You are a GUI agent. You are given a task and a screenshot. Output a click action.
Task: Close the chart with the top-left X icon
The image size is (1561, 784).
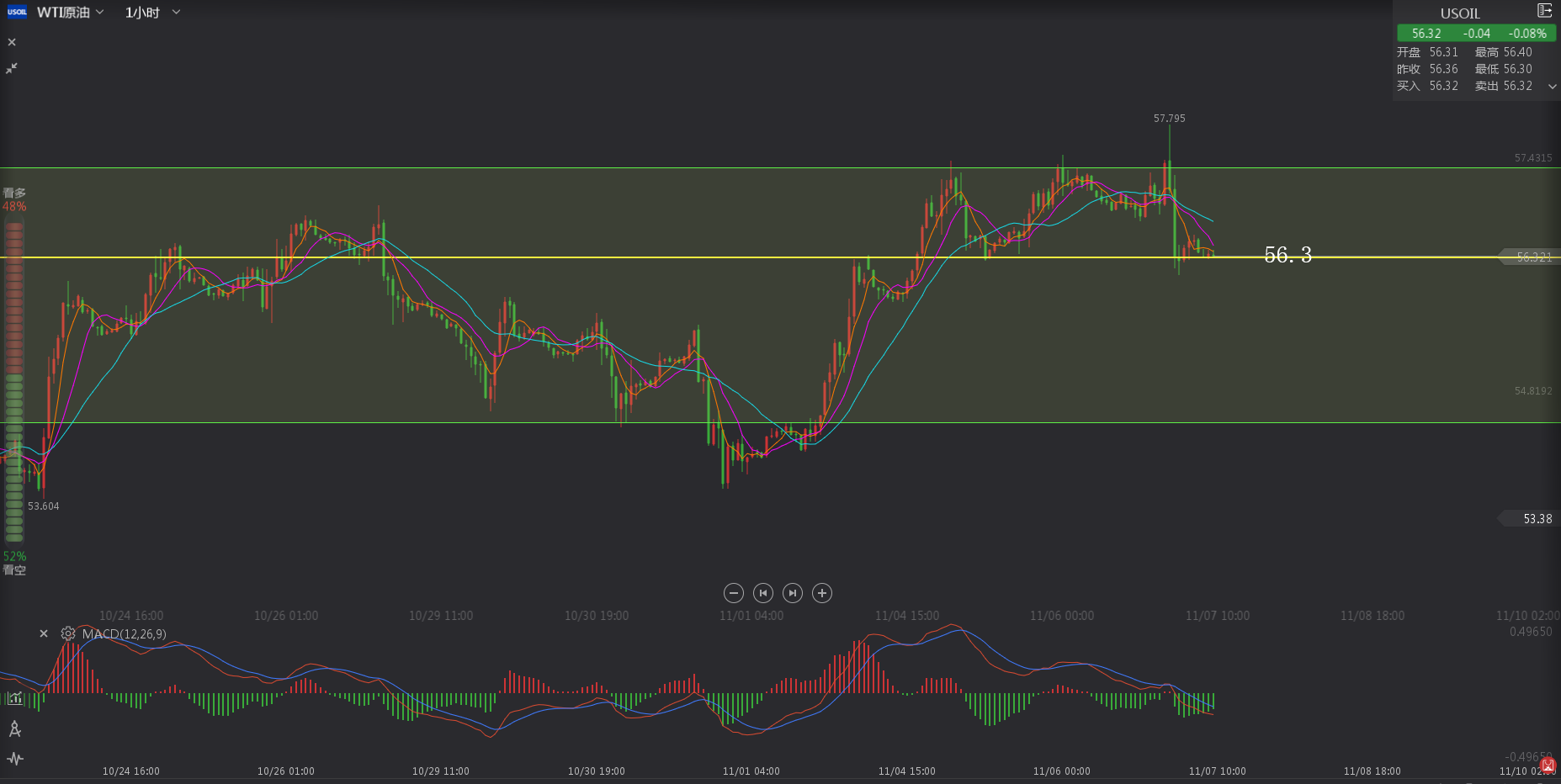pos(12,42)
